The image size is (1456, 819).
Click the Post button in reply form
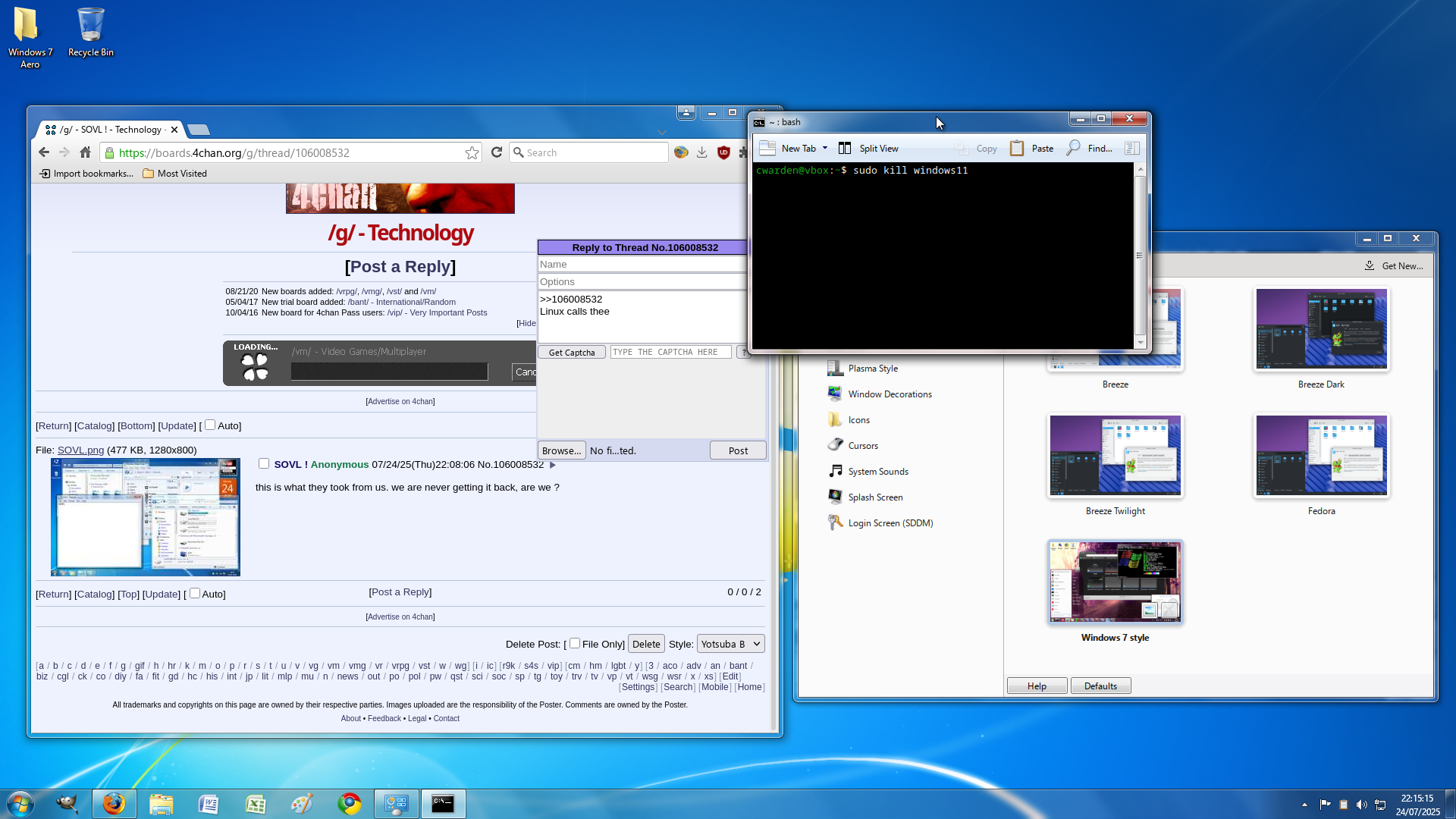coord(738,450)
